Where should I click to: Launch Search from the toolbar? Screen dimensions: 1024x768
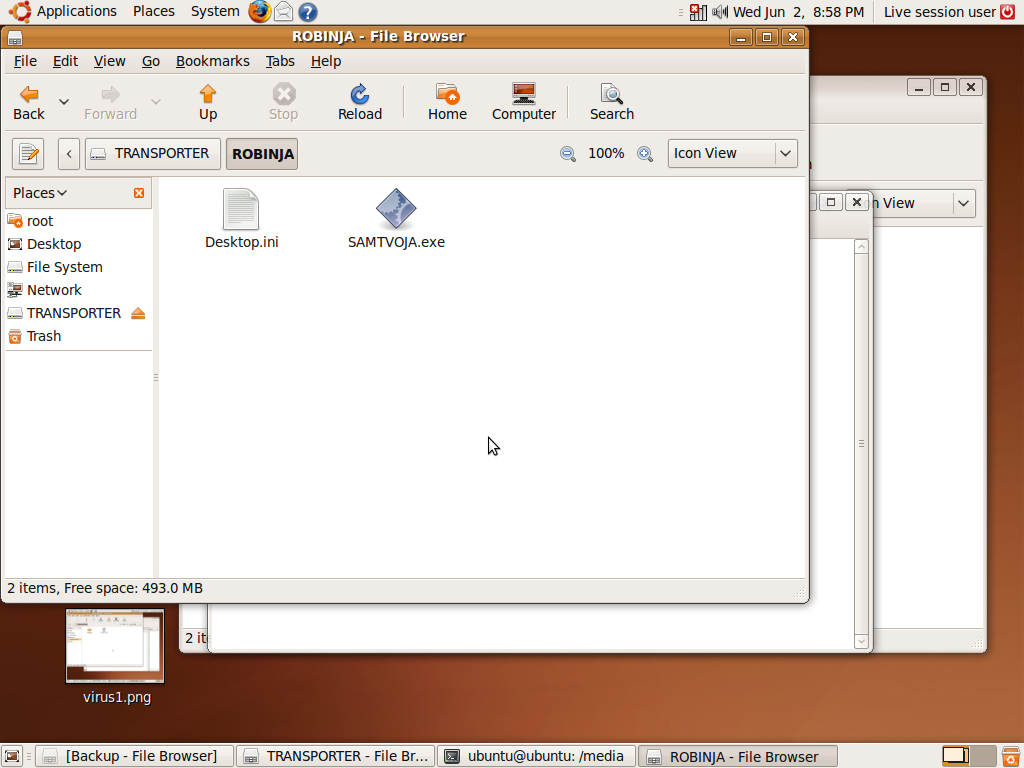[611, 95]
